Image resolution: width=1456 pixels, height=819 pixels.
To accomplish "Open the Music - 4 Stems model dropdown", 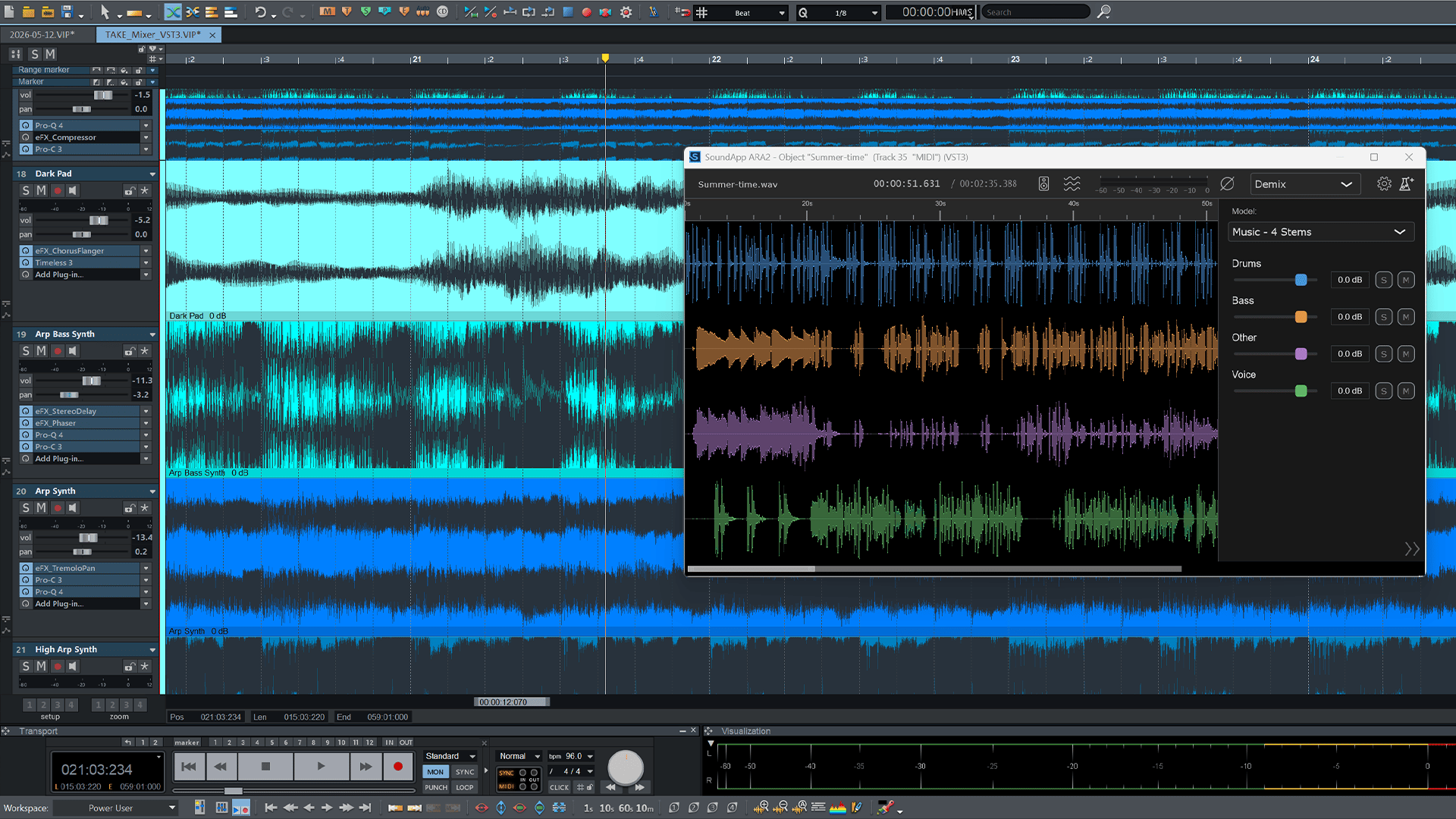I will click(x=1320, y=232).
